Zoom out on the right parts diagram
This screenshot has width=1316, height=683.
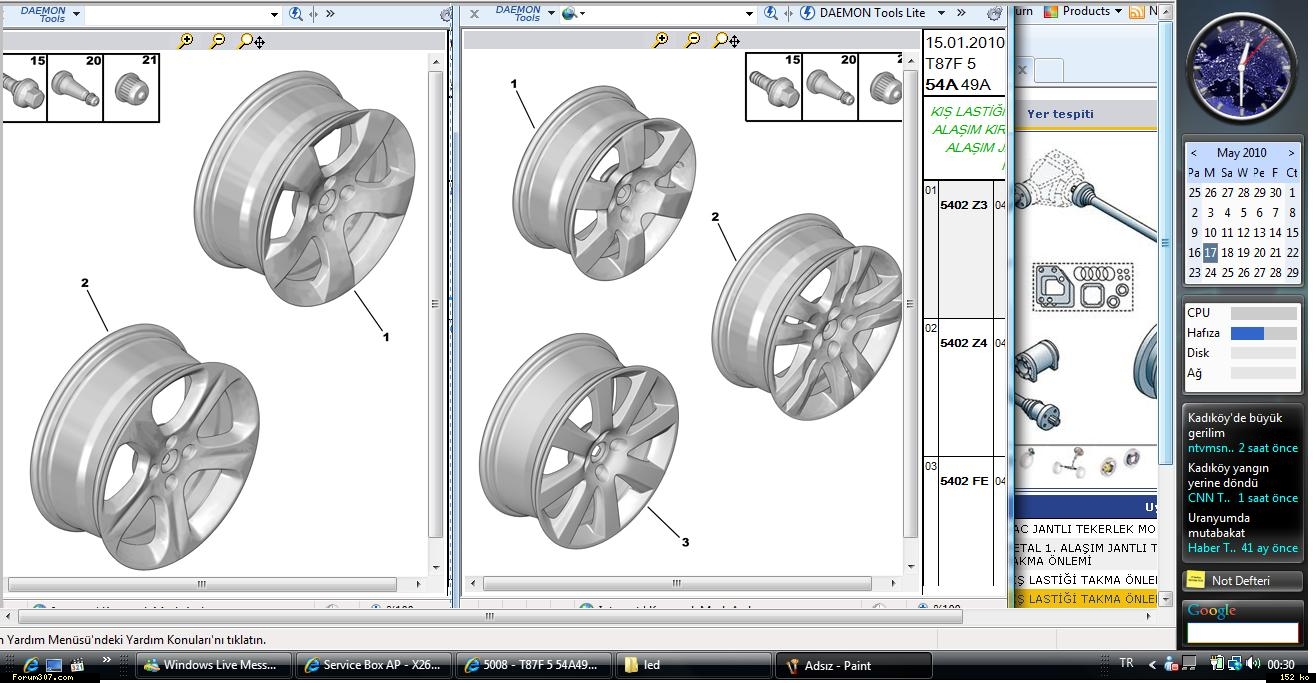tap(692, 40)
